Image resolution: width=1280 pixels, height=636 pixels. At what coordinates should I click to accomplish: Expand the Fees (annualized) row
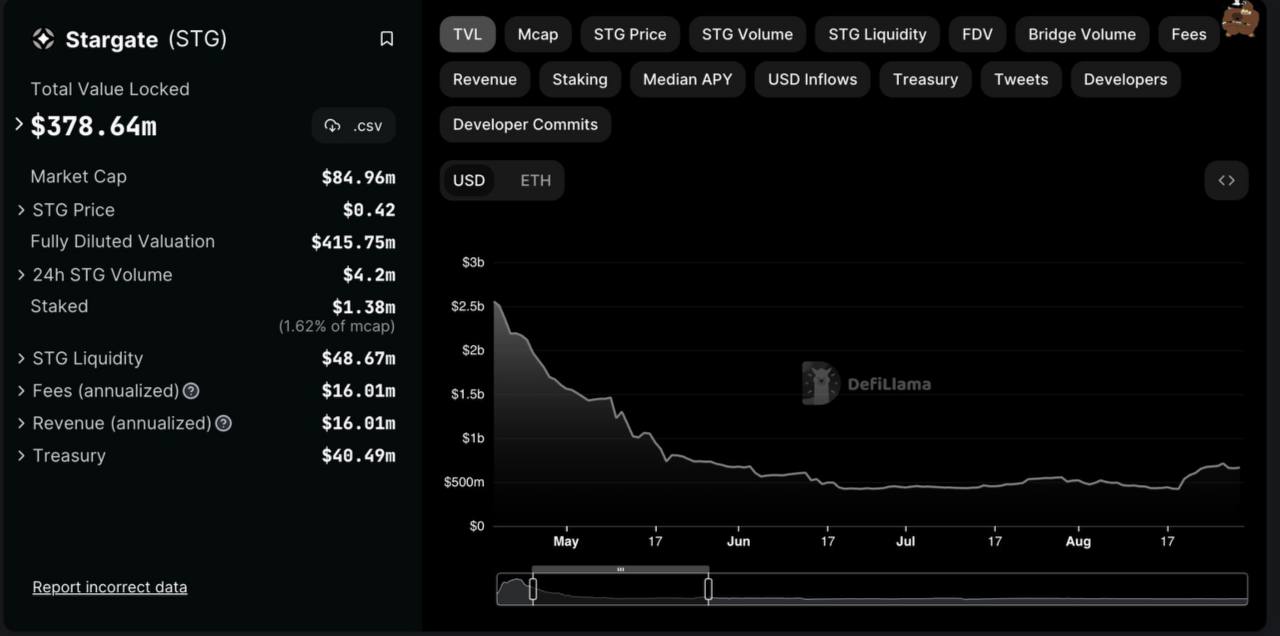21,391
